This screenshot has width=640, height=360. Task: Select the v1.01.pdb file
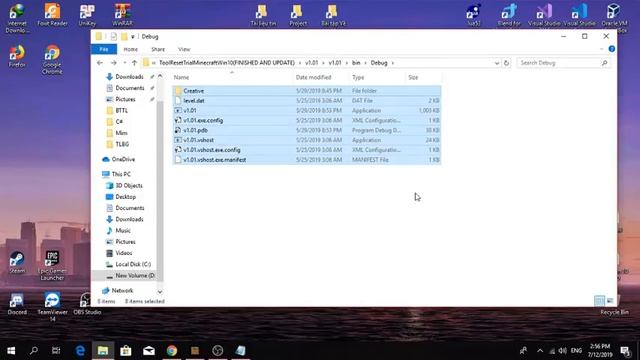(x=306, y=130)
